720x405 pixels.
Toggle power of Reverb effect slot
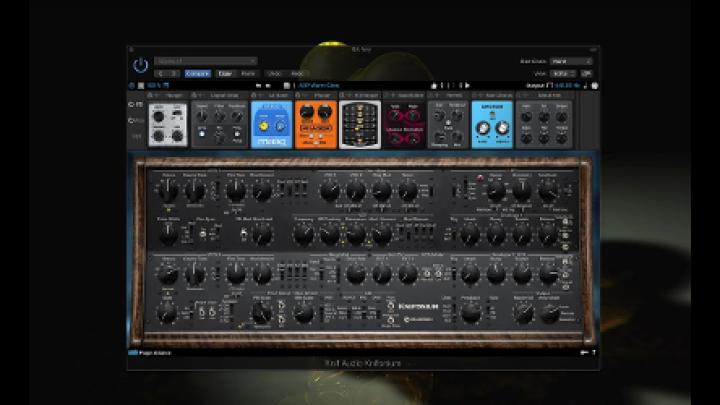431,95
